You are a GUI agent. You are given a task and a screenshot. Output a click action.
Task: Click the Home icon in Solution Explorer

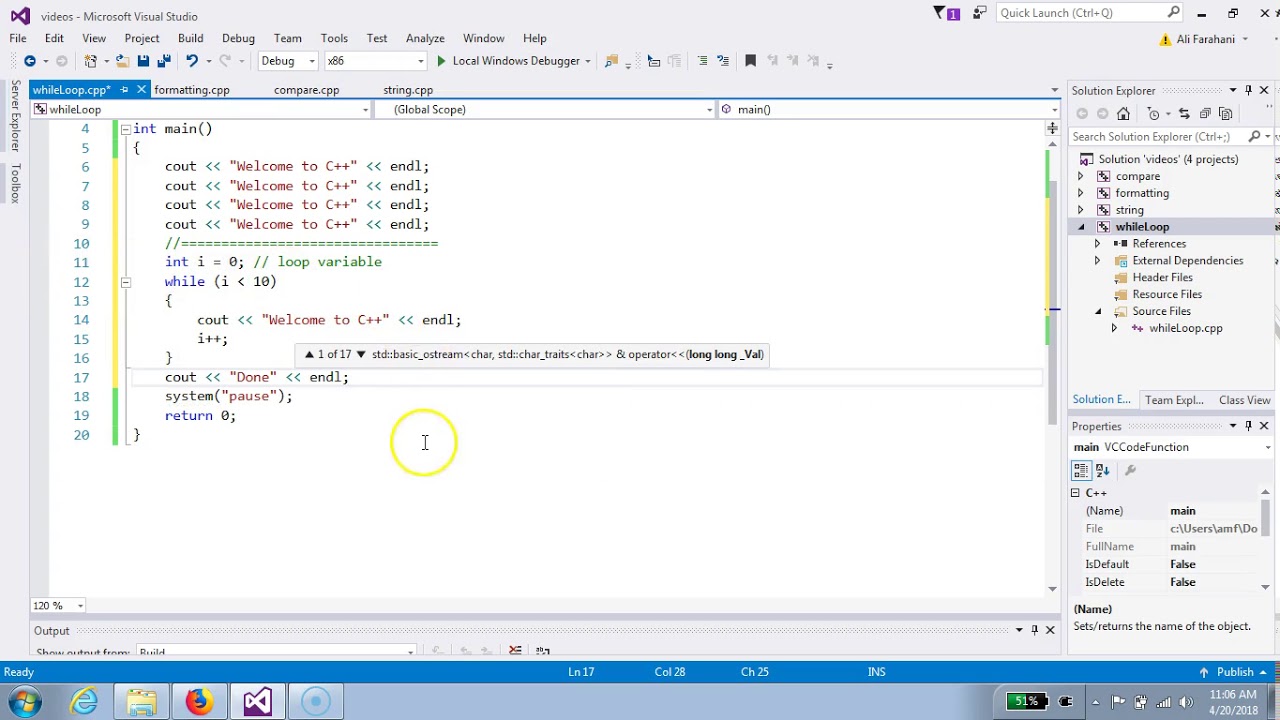tap(1123, 114)
